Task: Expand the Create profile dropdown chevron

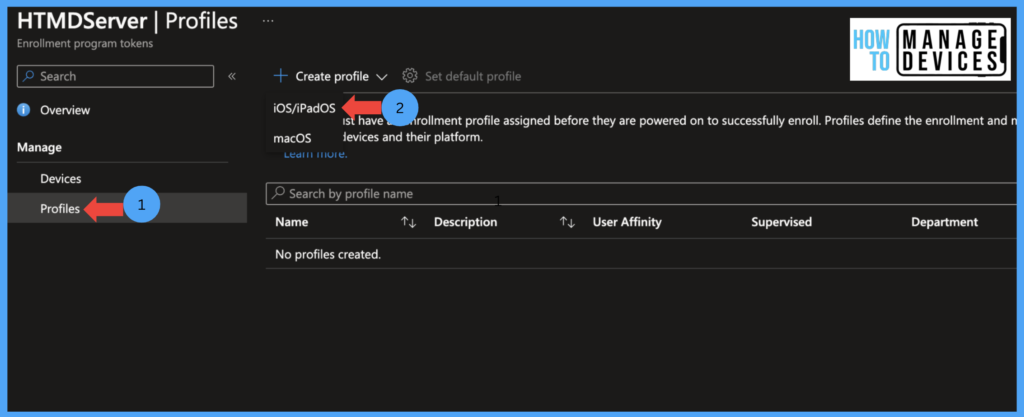Action: pos(382,77)
